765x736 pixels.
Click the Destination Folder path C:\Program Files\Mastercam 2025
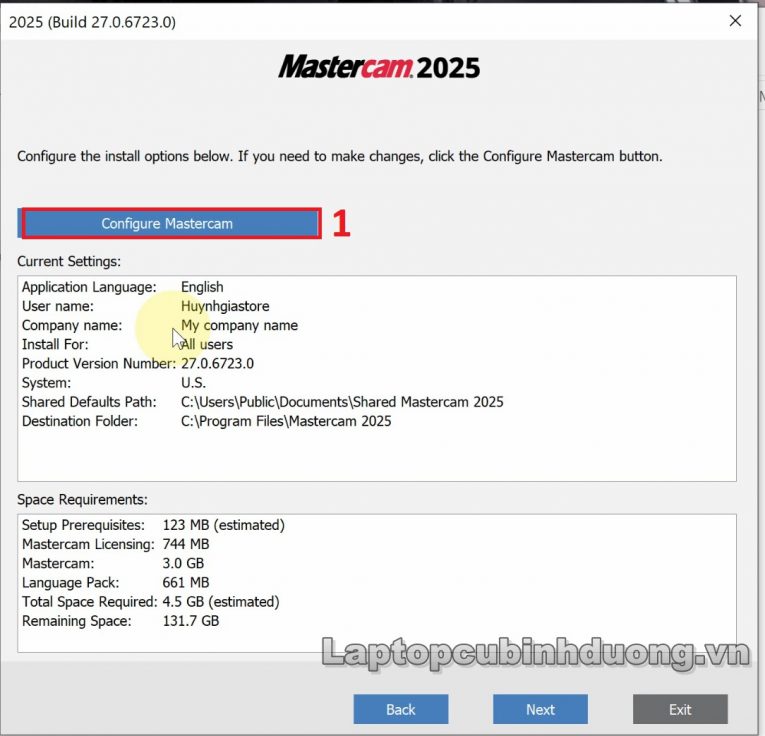pyautogui.click(x=286, y=421)
